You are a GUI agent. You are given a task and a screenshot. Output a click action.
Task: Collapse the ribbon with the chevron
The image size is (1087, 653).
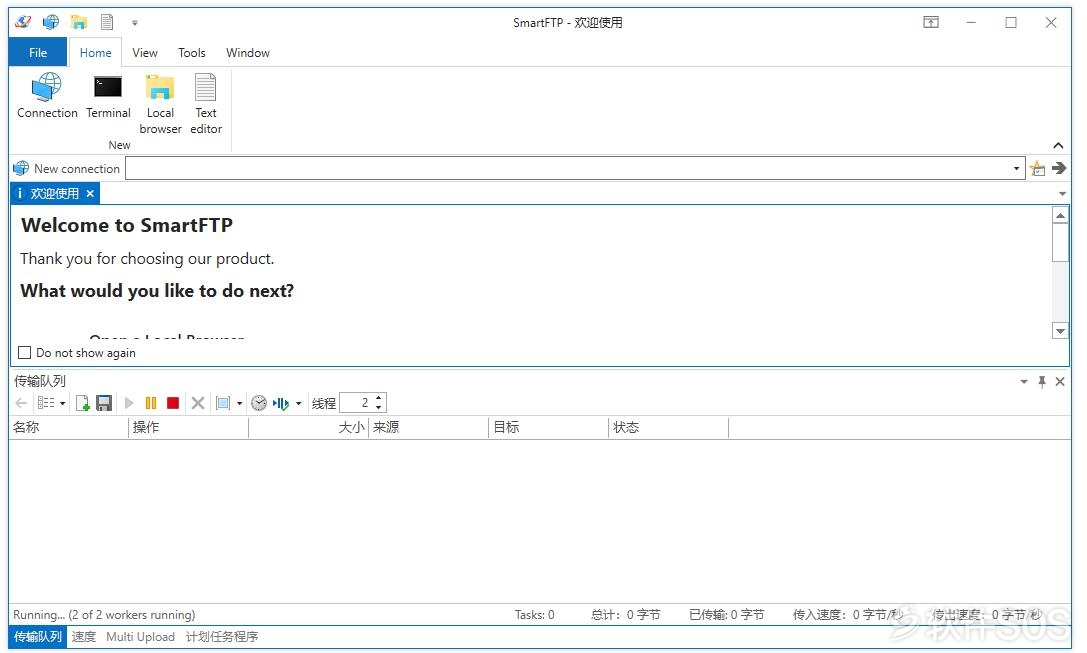[1058, 146]
